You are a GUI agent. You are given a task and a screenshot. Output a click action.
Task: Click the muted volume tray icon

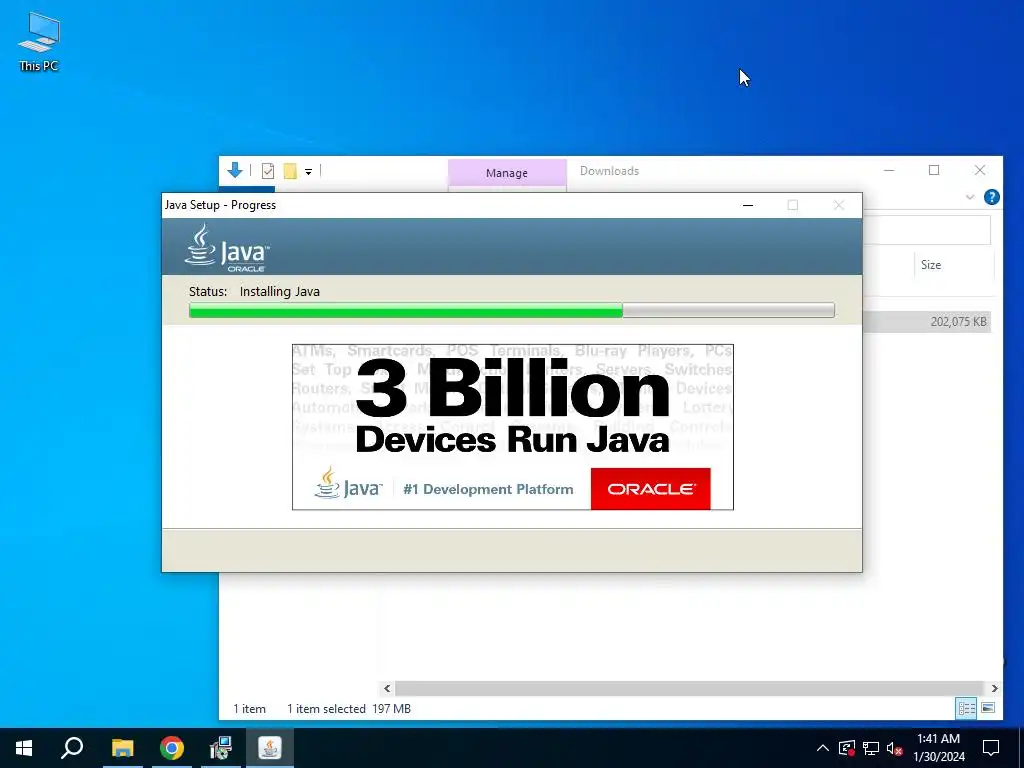pos(894,748)
